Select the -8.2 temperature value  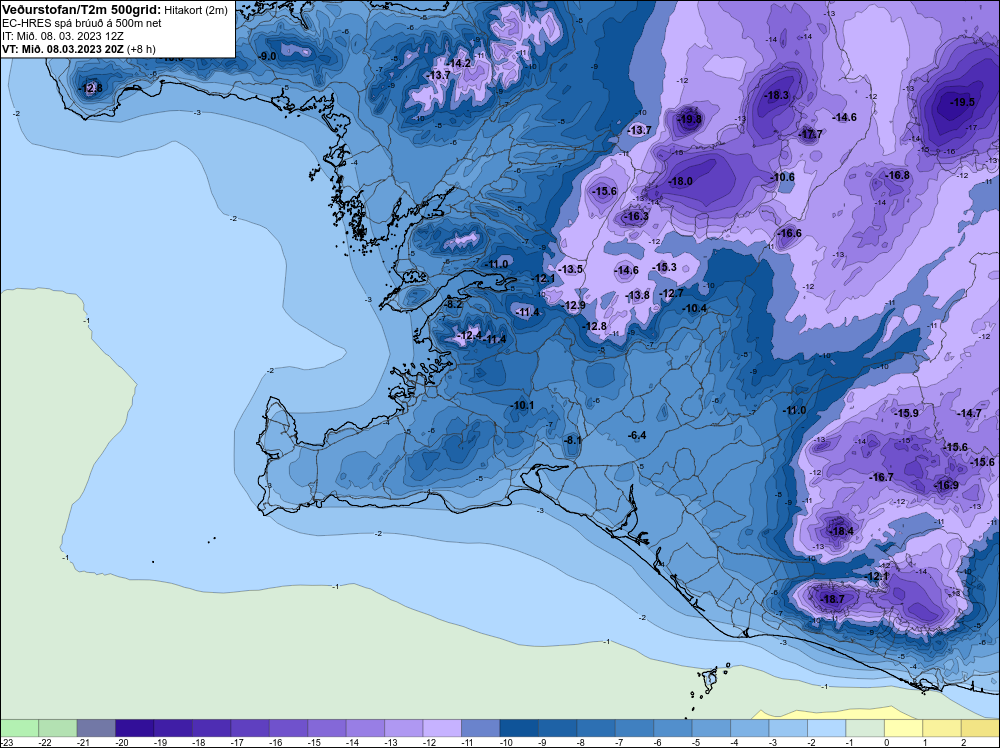pos(453,304)
